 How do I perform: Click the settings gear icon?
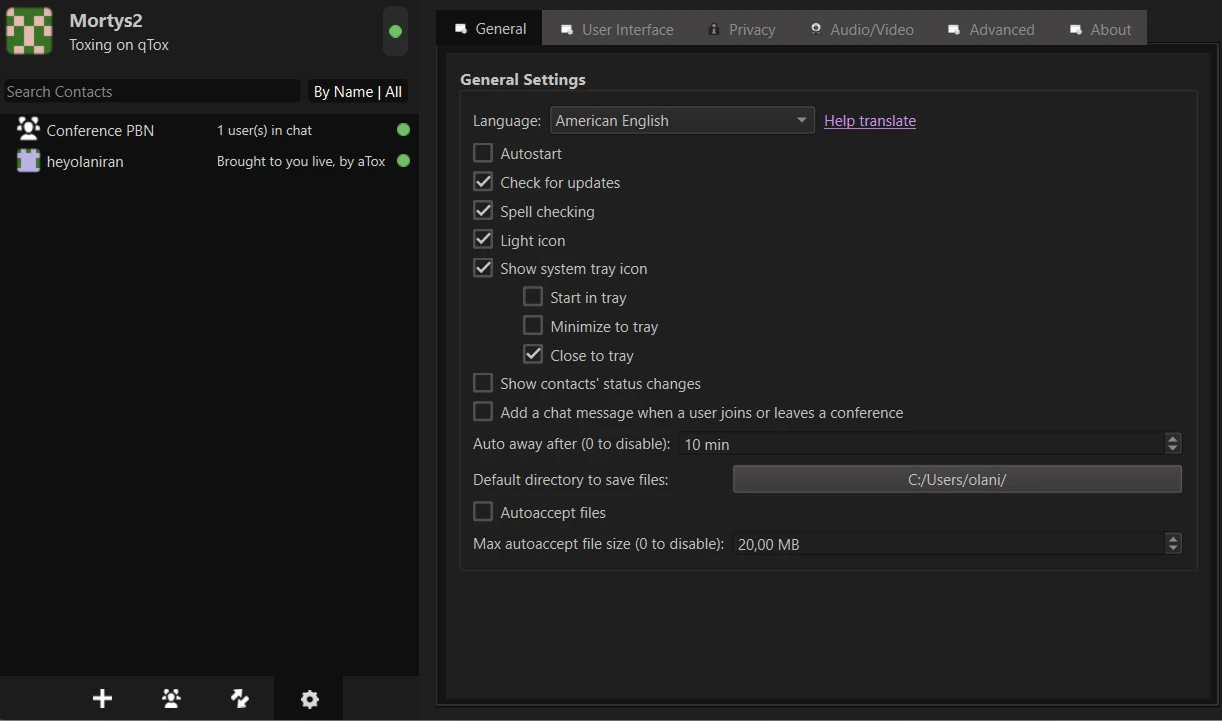pyautogui.click(x=309, y=699)
